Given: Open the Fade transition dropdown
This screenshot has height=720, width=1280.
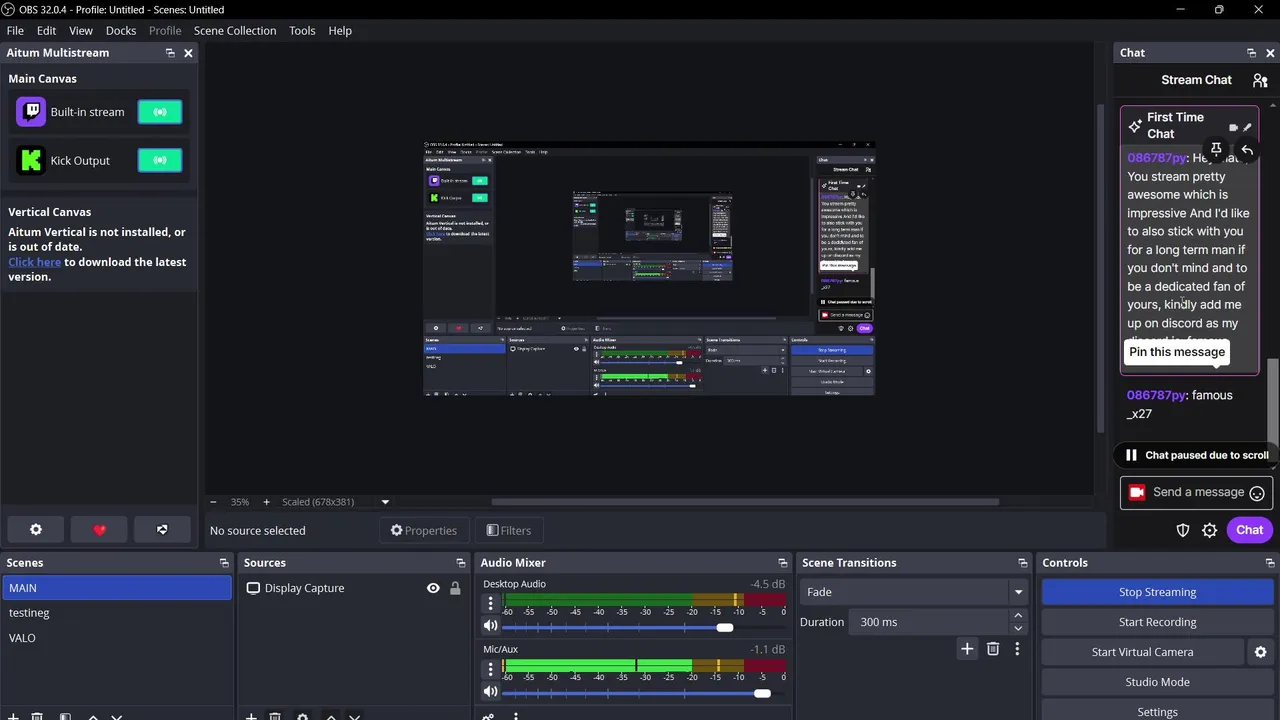Looking at the screenshot, I should click(914, 592).
